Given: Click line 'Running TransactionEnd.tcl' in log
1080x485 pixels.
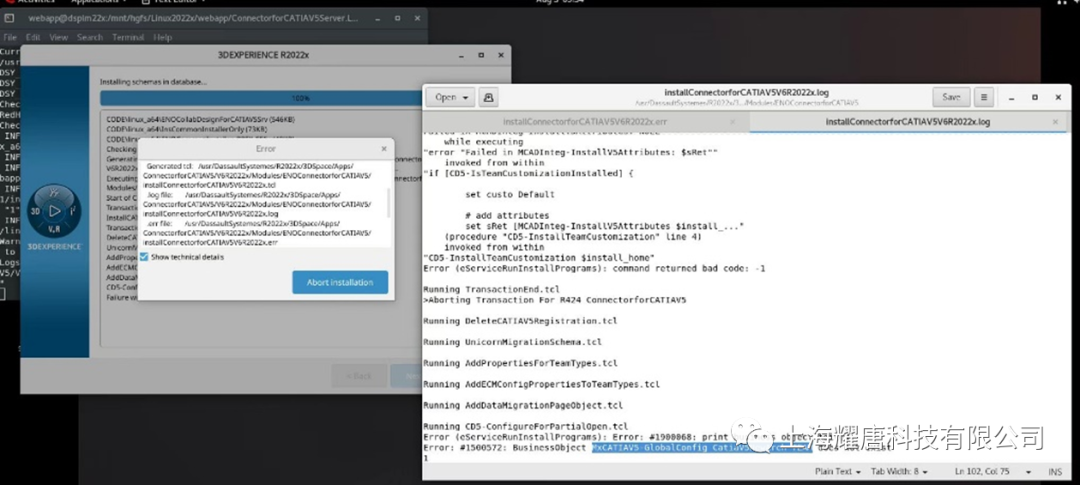Looking at the screenshot, I should coord(491,289).
